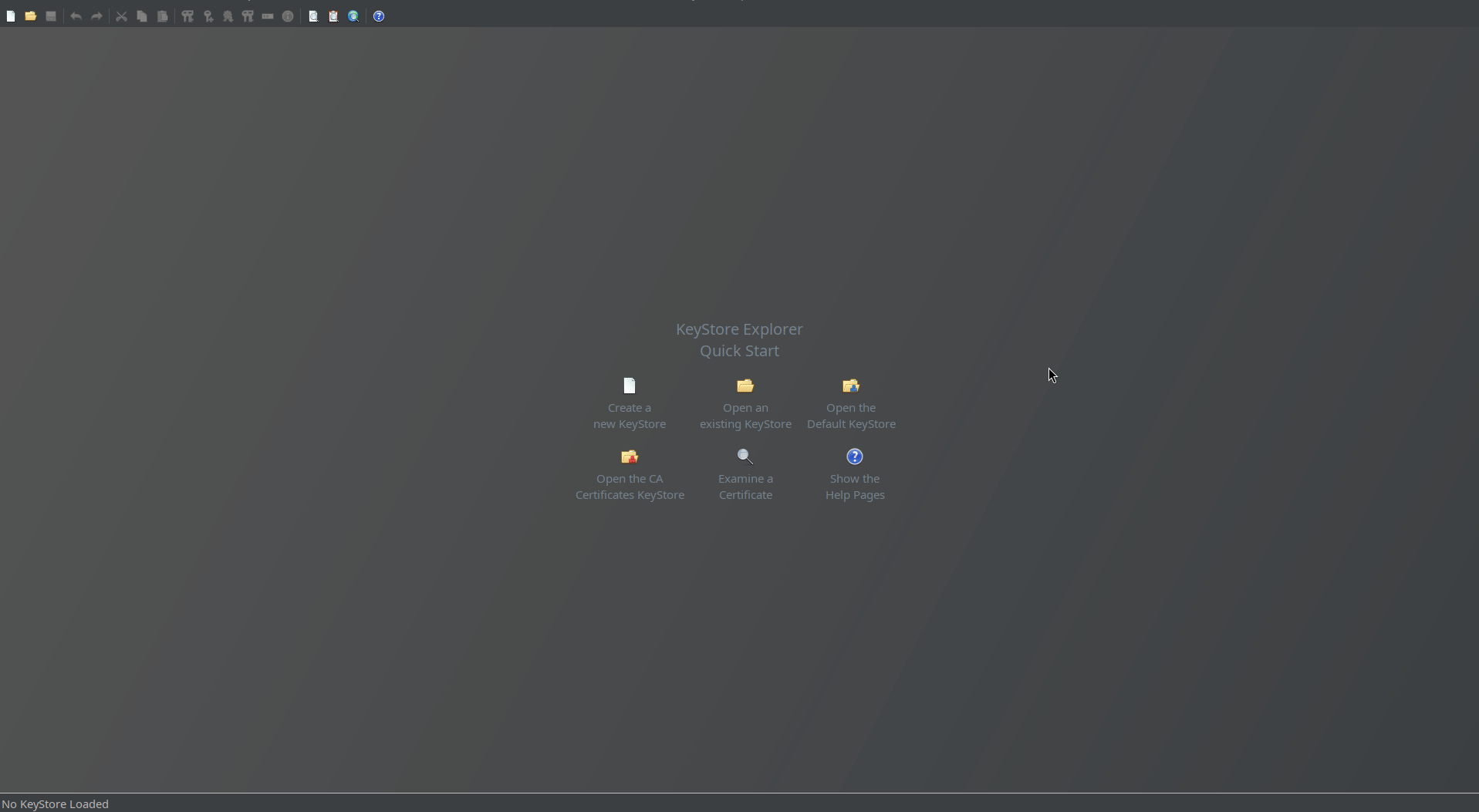Image resolution: width=1479 pixels, height=812 pixels.
Task: Click the Open folder icon in toolbar
Action: [x=31, y=16]
